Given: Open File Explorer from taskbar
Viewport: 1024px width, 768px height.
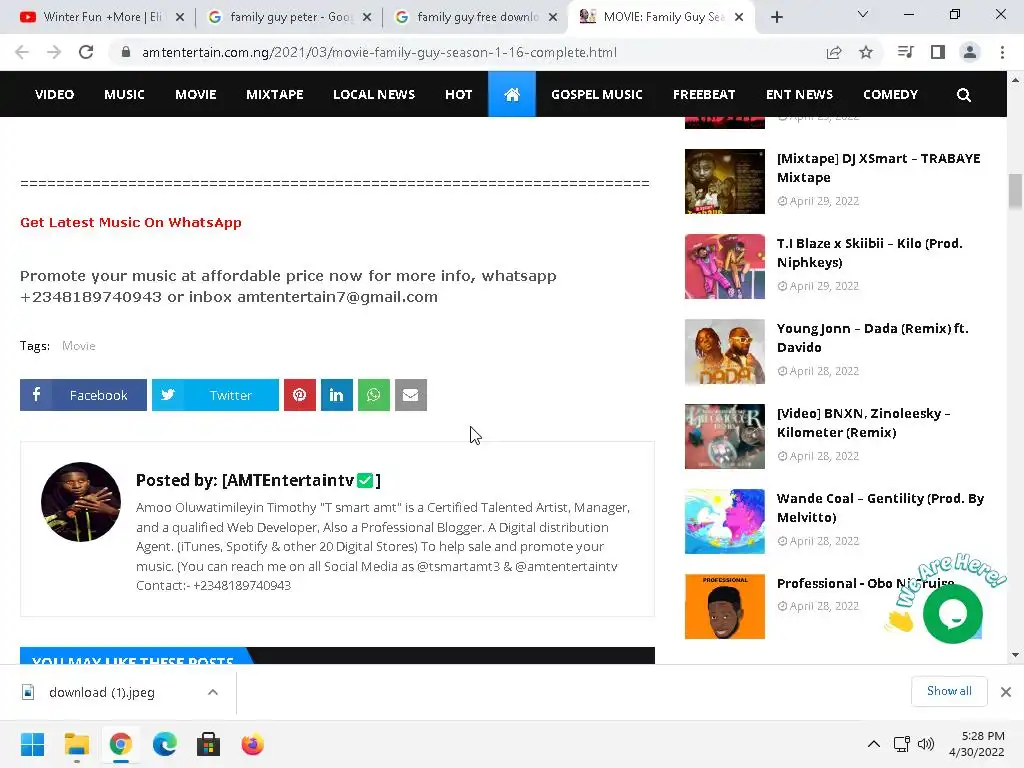Looking at the screenshot, I should [76, 744].
